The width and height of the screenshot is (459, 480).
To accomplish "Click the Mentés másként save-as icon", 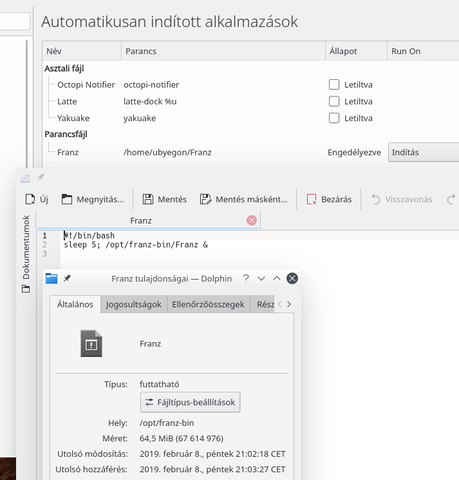I will click(x=205, y=199).
